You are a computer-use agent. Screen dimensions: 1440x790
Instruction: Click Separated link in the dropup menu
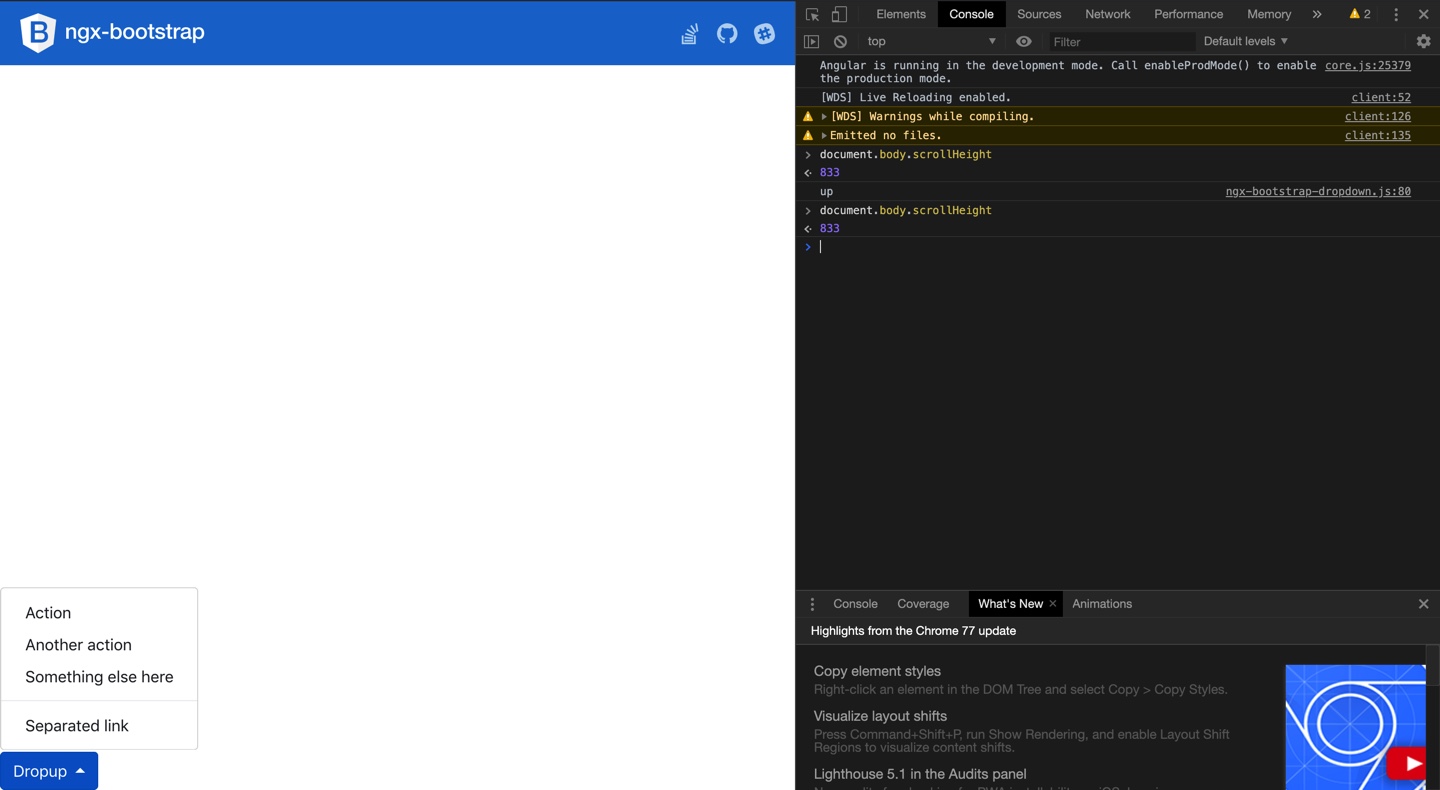pos(76,725)
